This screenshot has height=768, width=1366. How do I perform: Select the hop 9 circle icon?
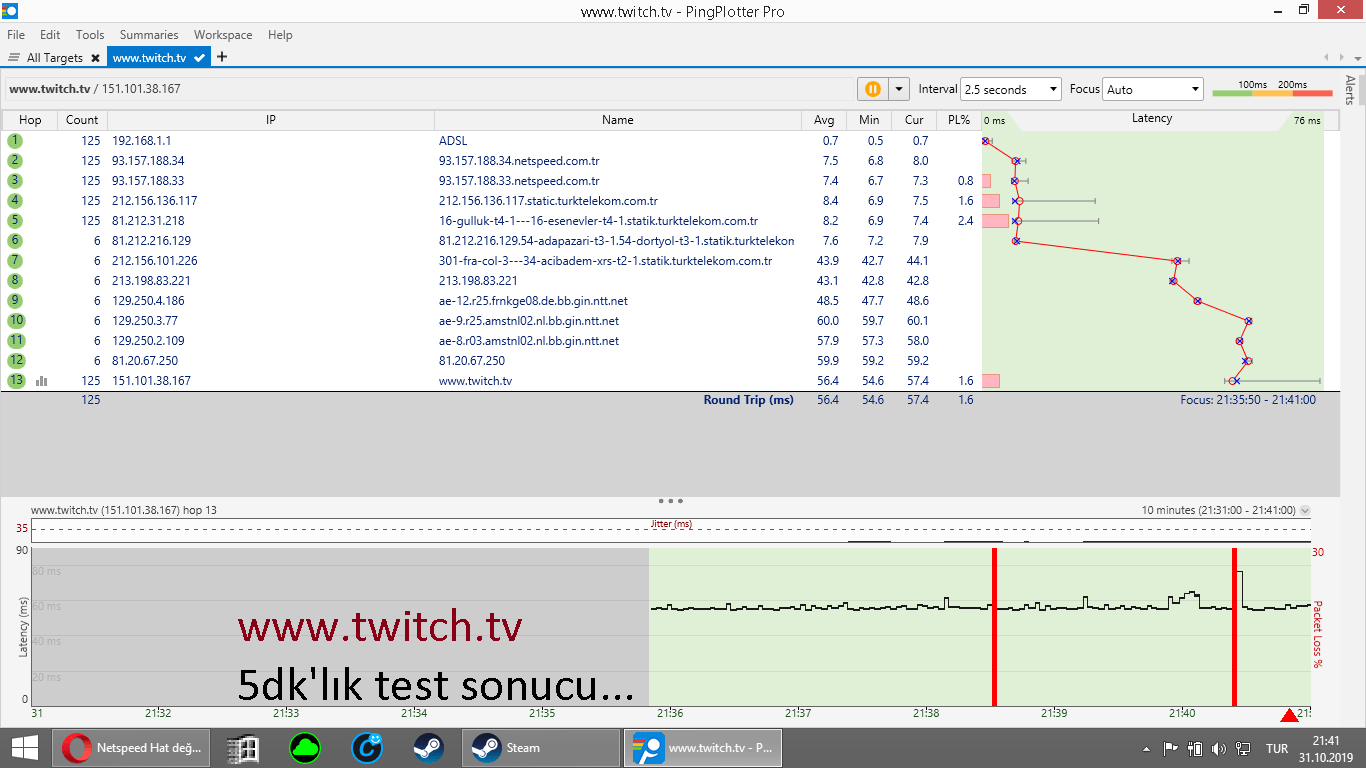coord(15,301)
